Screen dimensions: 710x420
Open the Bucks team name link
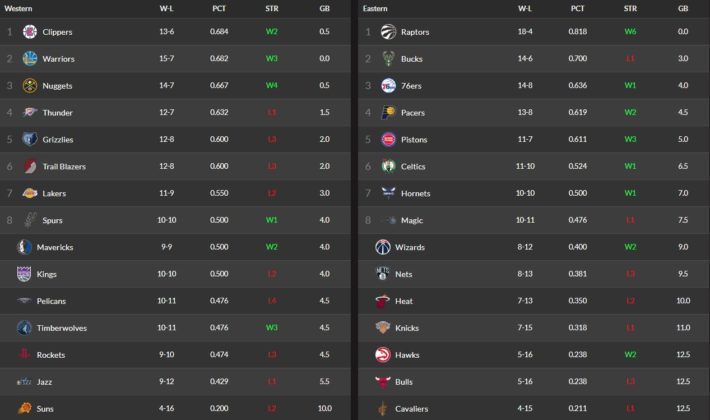(412, 59)
